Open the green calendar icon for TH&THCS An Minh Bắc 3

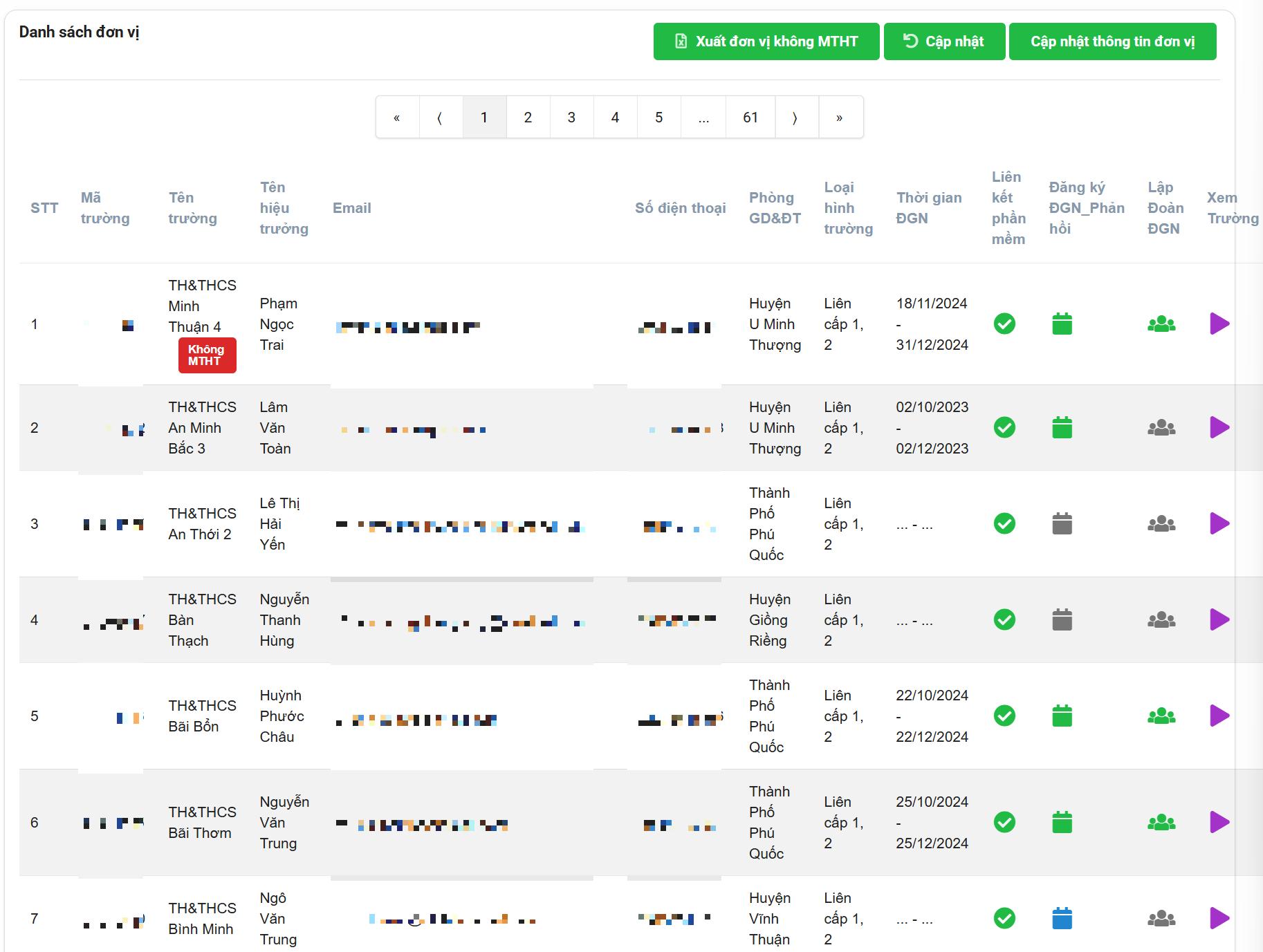click(x=1062, y=427)
